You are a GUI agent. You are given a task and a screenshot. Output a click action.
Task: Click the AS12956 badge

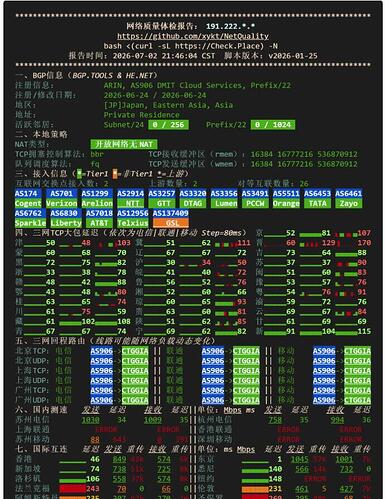(x=133, y=213)
